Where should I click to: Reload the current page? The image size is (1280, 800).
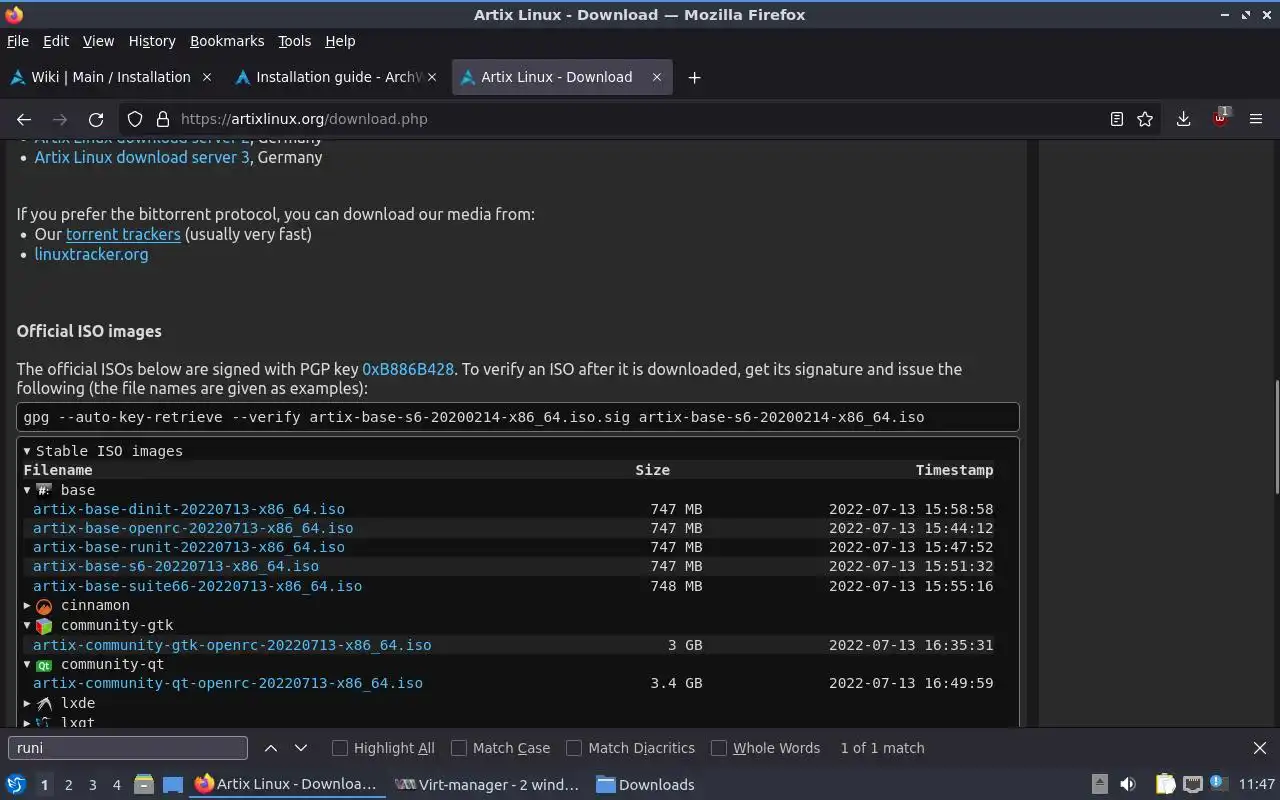pos(96,119)
